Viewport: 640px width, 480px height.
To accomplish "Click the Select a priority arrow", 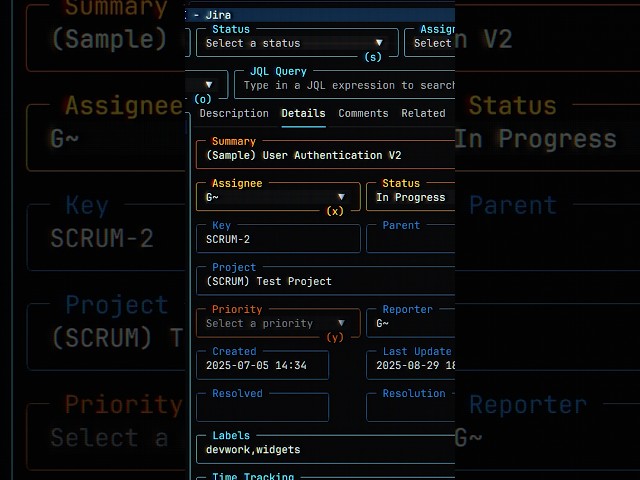I will pos(341,323).
